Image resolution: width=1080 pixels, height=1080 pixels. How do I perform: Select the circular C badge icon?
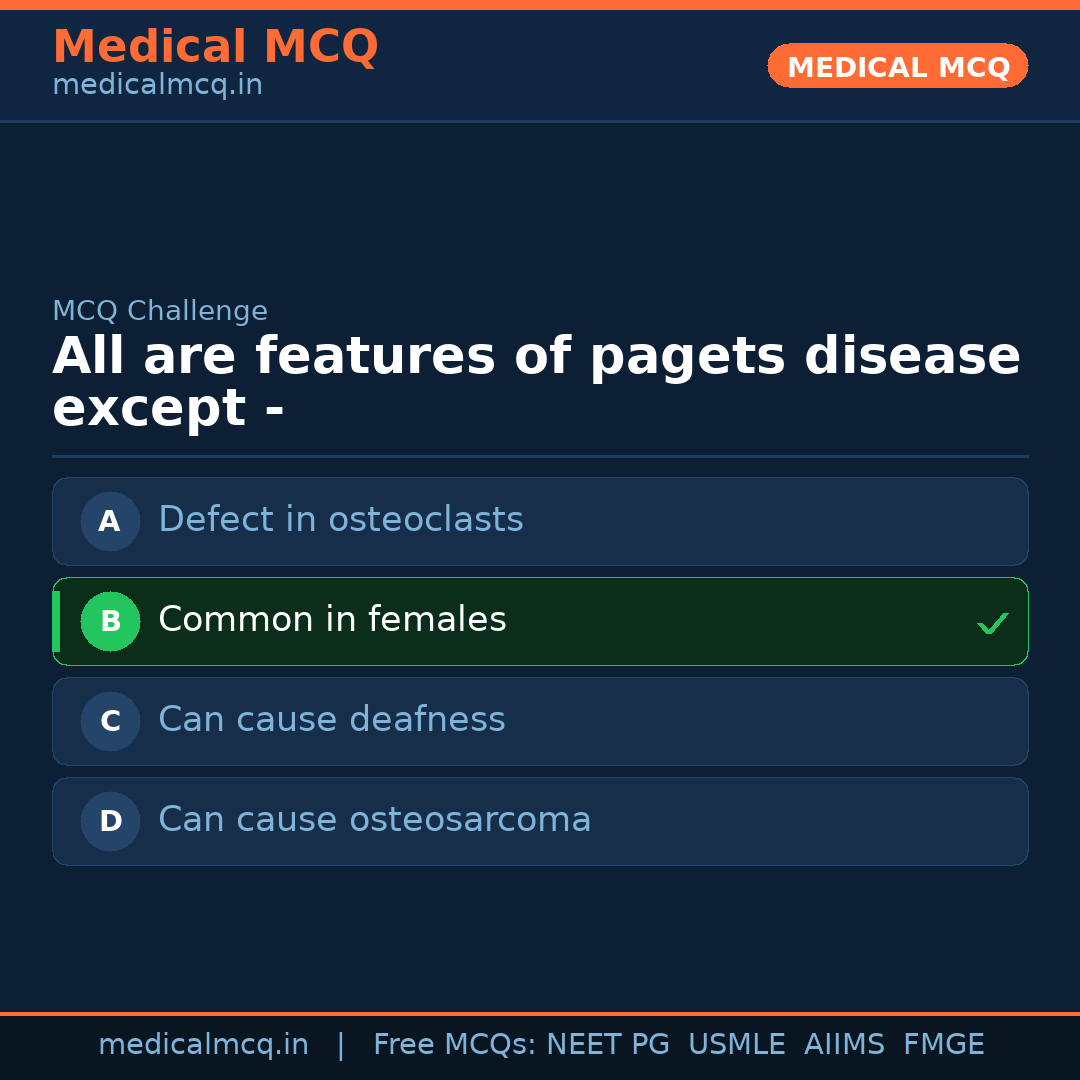110,721
